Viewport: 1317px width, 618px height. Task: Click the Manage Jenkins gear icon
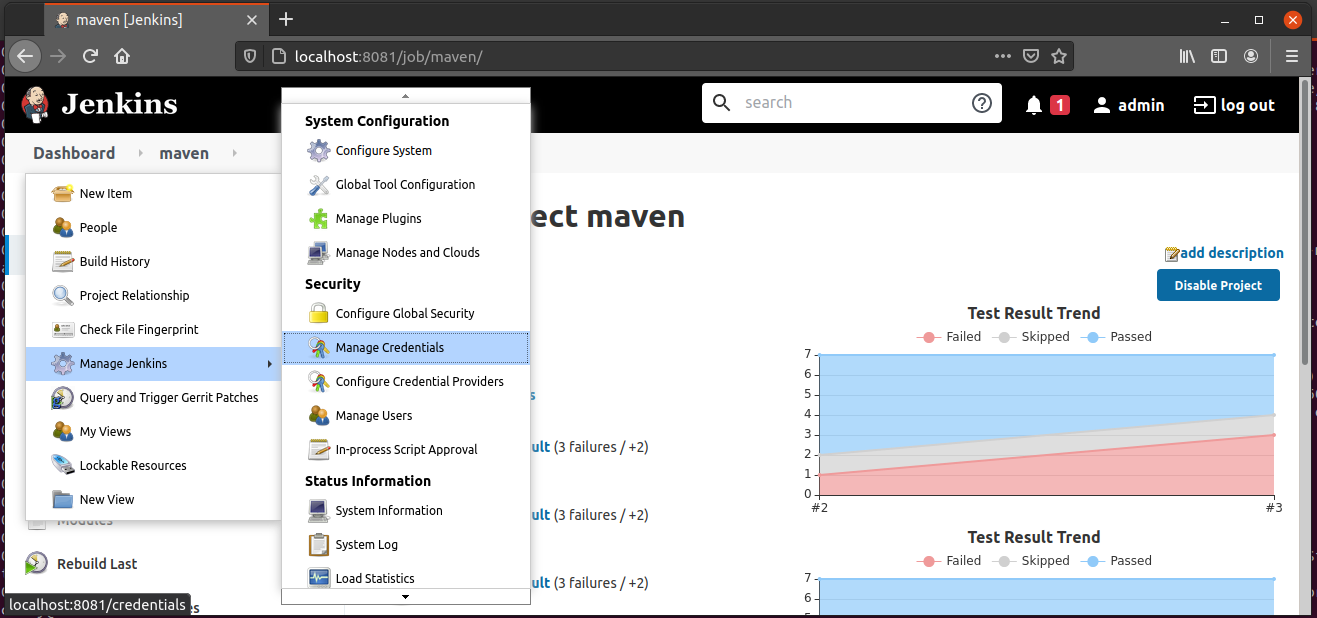pyautogui.click(x=63, y=363)
